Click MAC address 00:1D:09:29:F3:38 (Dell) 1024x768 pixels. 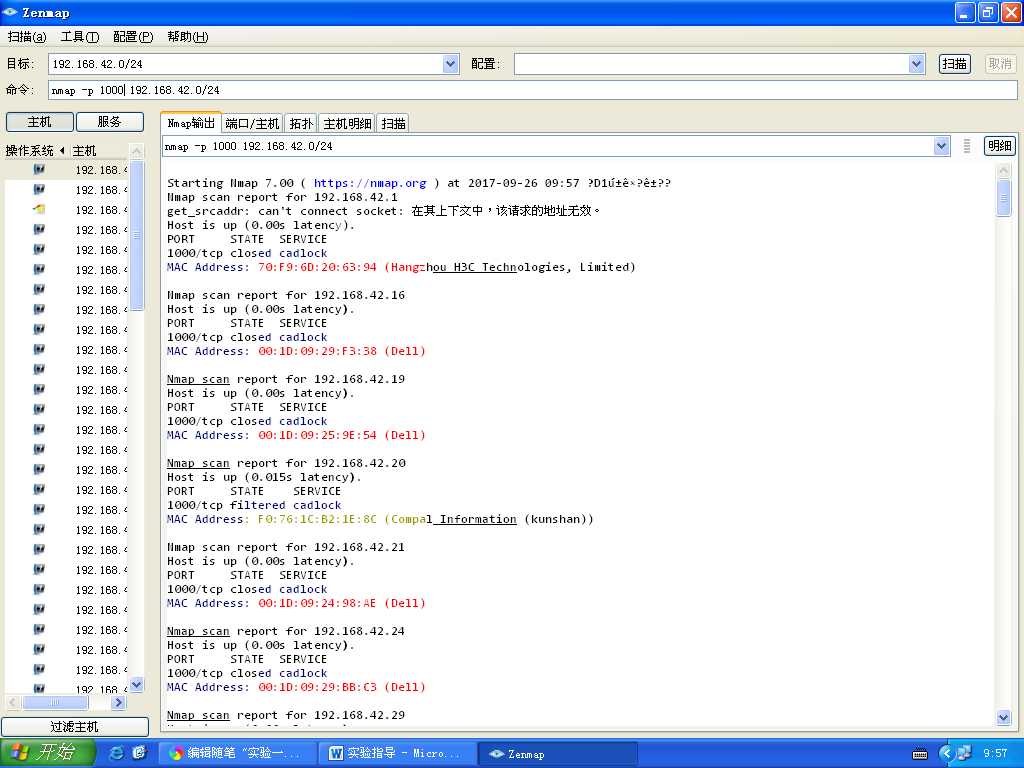(x=296, y=351)
